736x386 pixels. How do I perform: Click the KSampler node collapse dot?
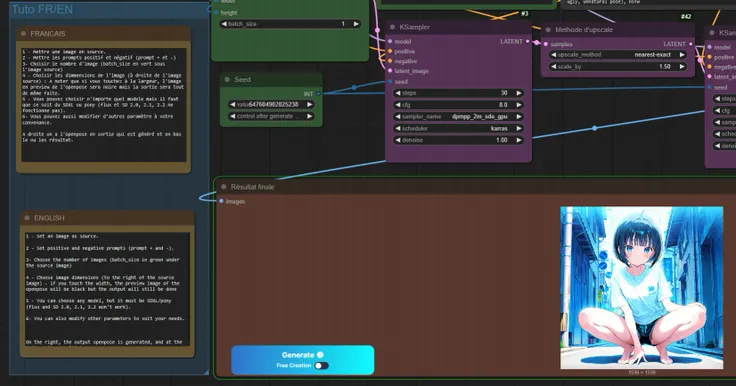pos(392,27)
